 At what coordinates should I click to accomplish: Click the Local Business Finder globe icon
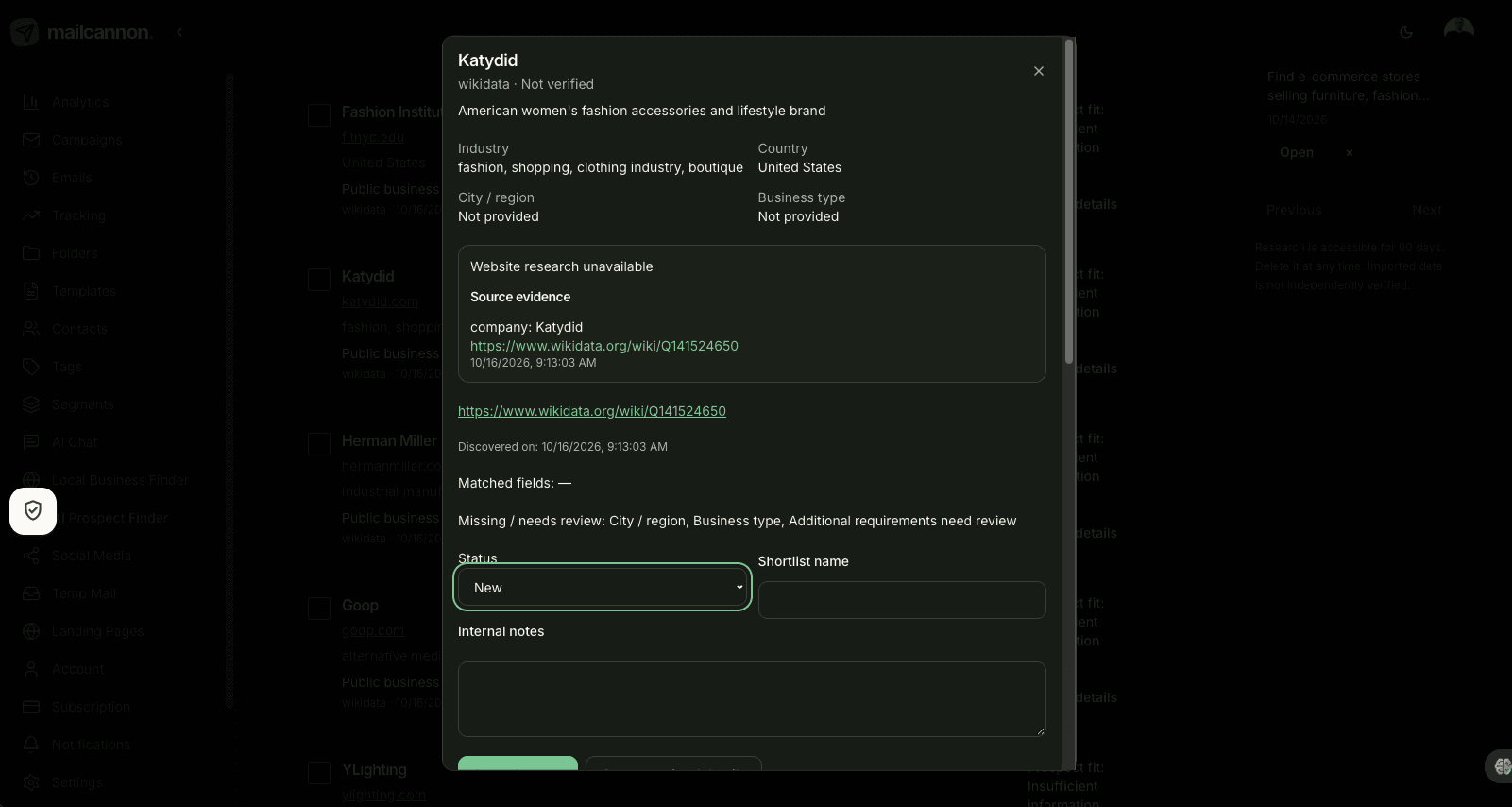[31, 480]
